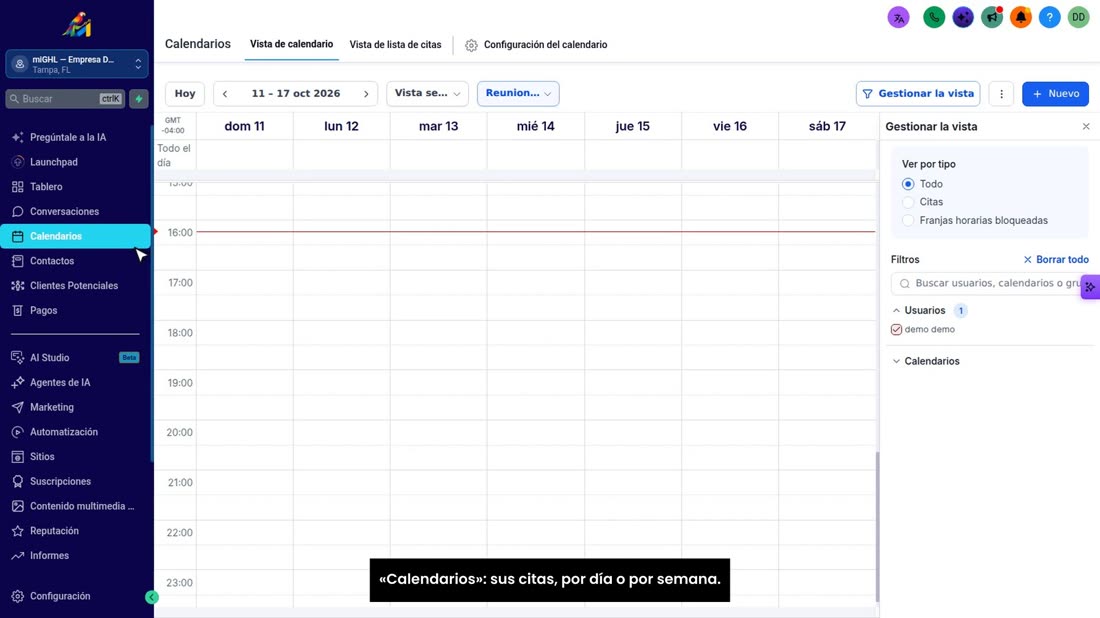This screenshot has width=1100, height=618.
Task: Select the Citas radio option
Action: click(x=908, y=202)
